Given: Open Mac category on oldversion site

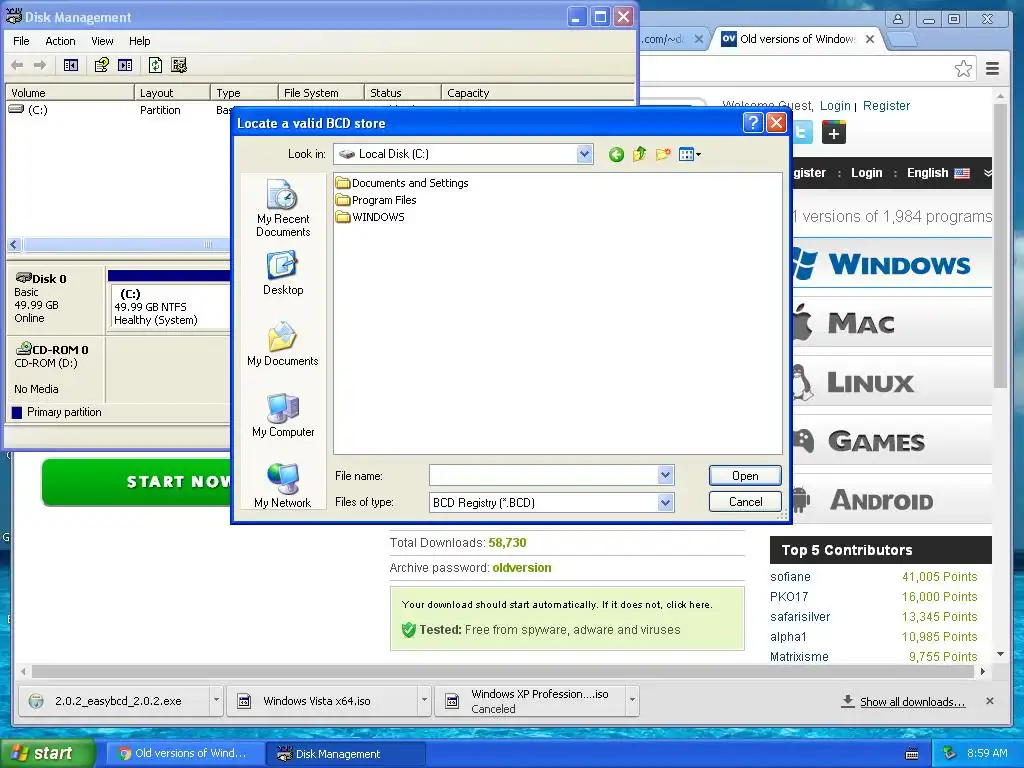Looking at the screenshot, I should (891, 323).
